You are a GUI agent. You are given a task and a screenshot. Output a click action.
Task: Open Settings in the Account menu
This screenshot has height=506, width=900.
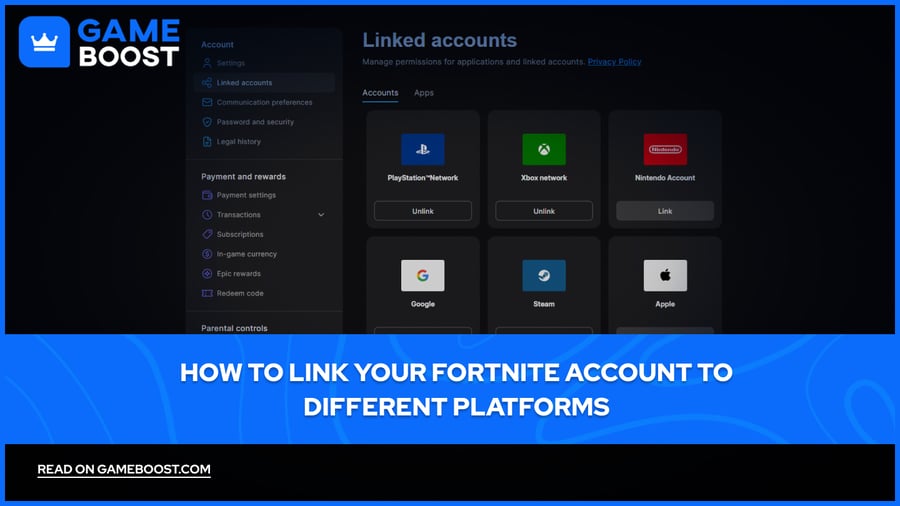tap(231, 63)
